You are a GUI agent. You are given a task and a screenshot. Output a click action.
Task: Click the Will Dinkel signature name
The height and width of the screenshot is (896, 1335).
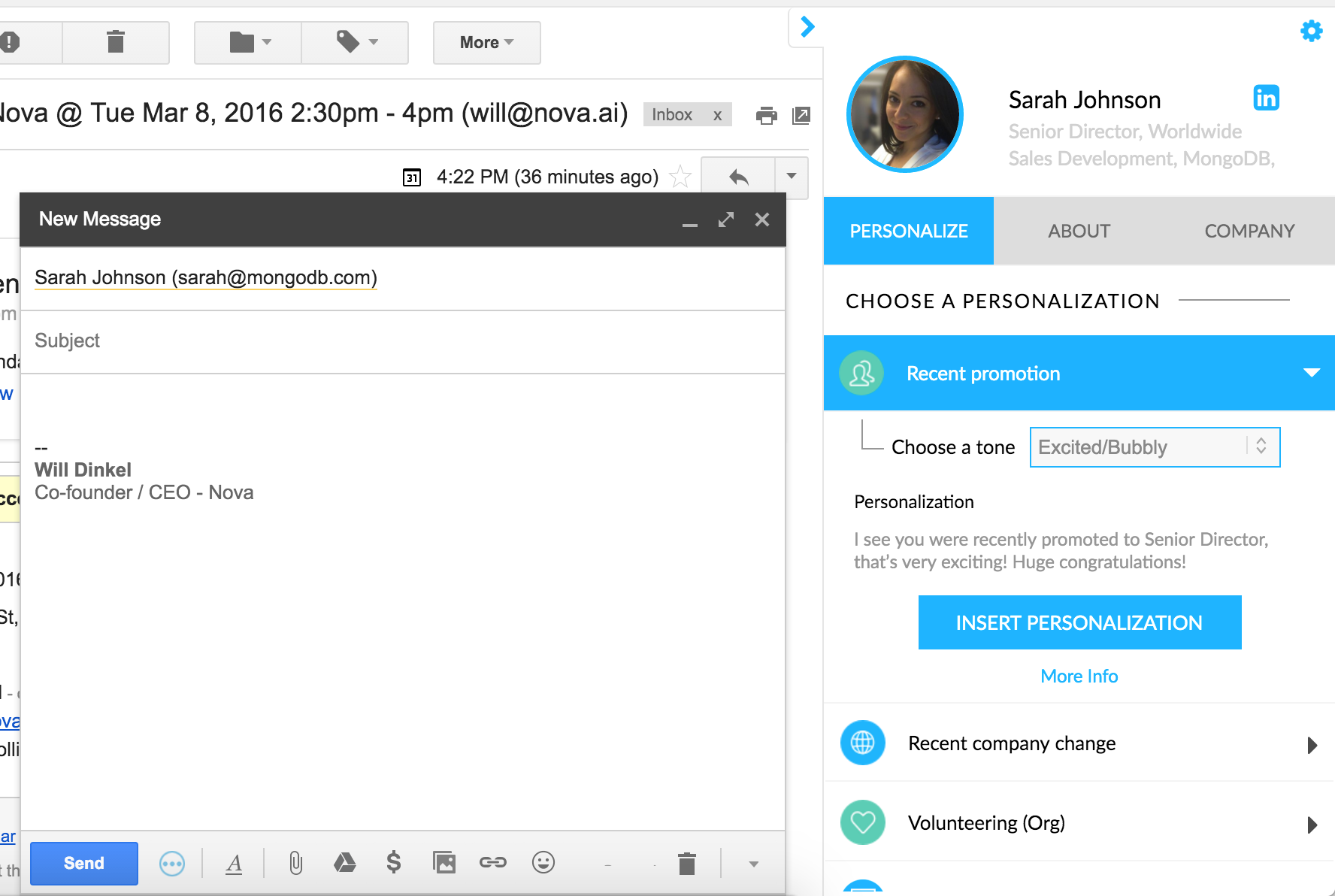[83, 470]
